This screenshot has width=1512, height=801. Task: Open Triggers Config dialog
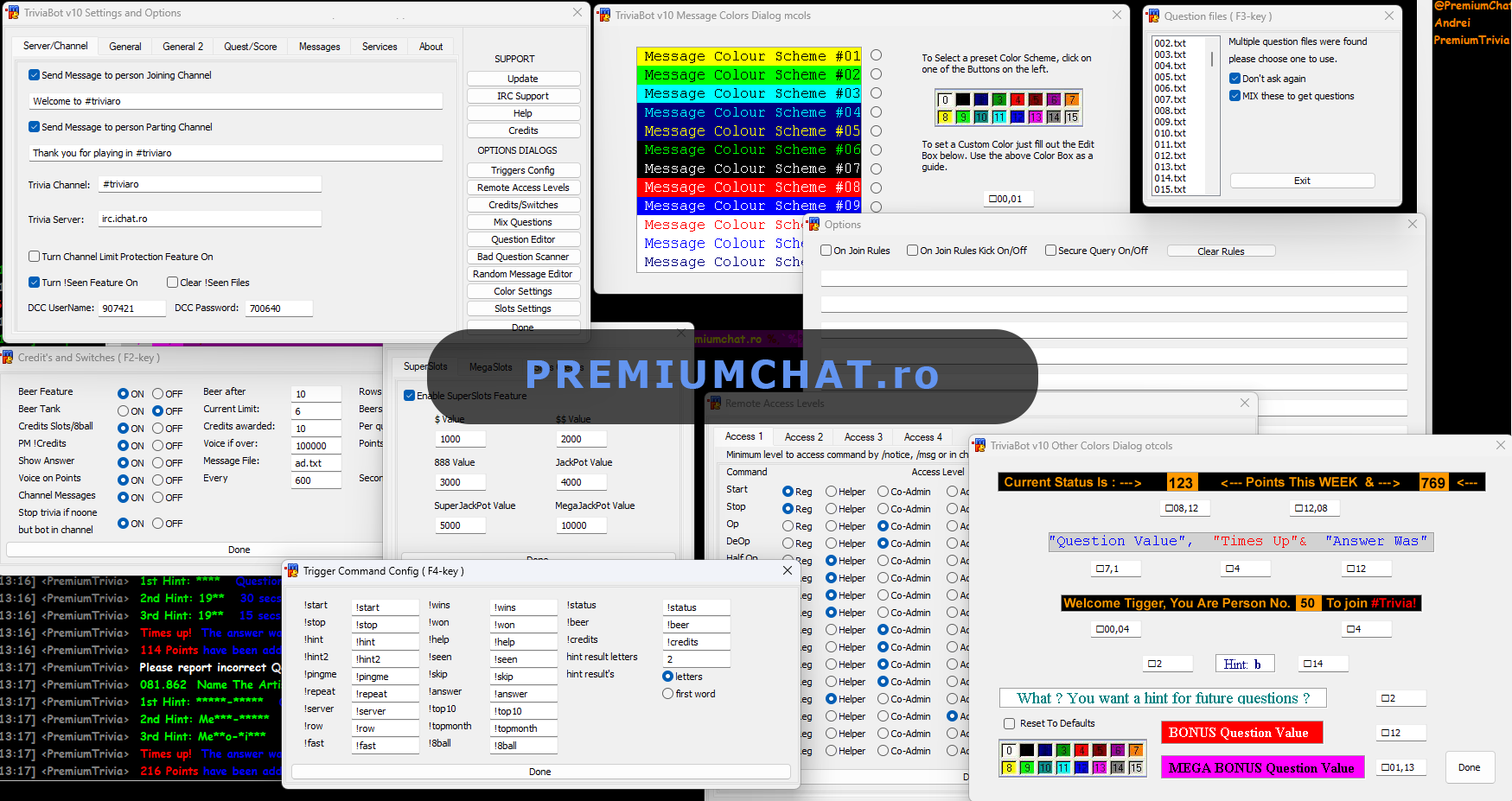[x=523, y=170]
